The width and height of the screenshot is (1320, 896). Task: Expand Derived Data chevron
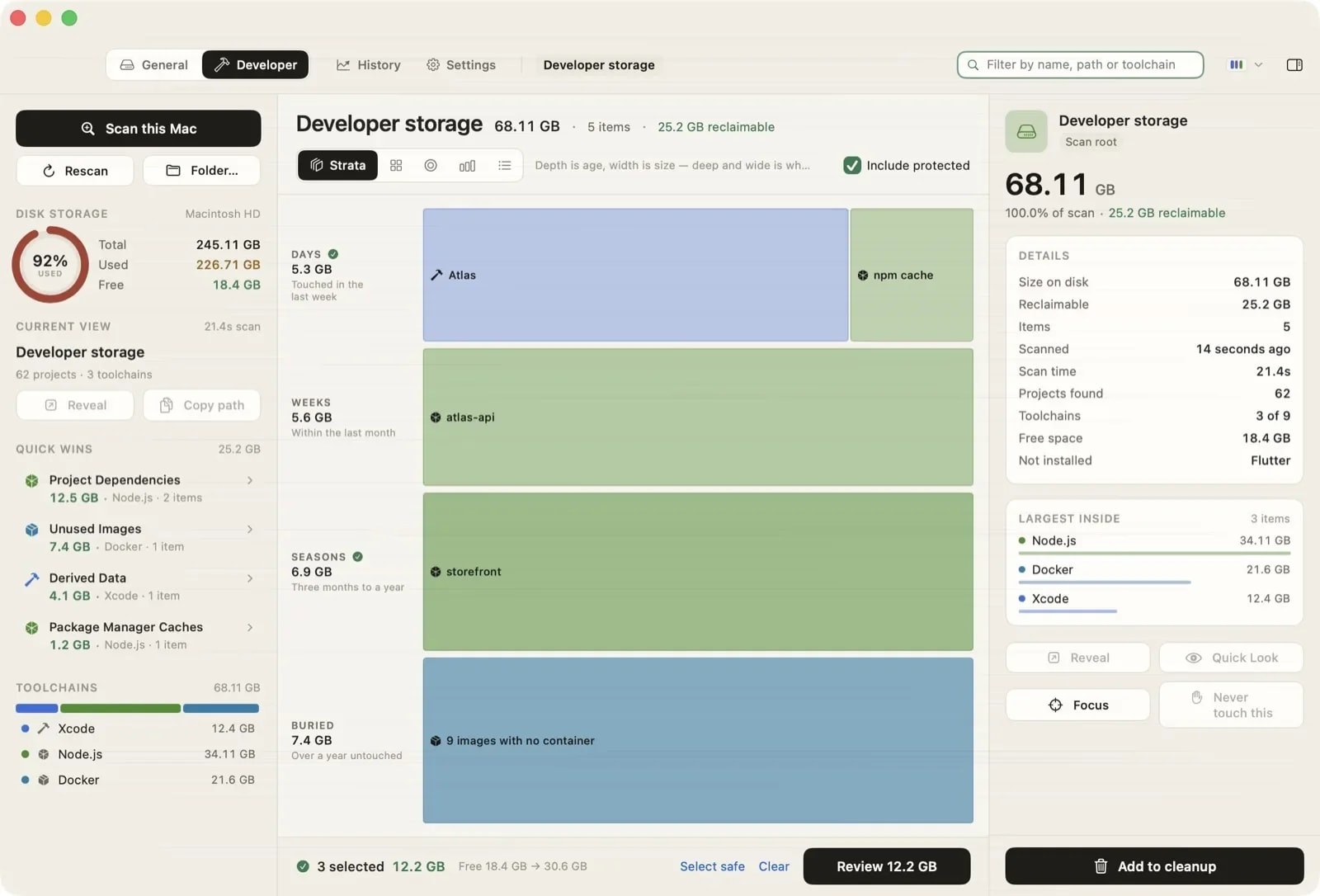[250, 578]
